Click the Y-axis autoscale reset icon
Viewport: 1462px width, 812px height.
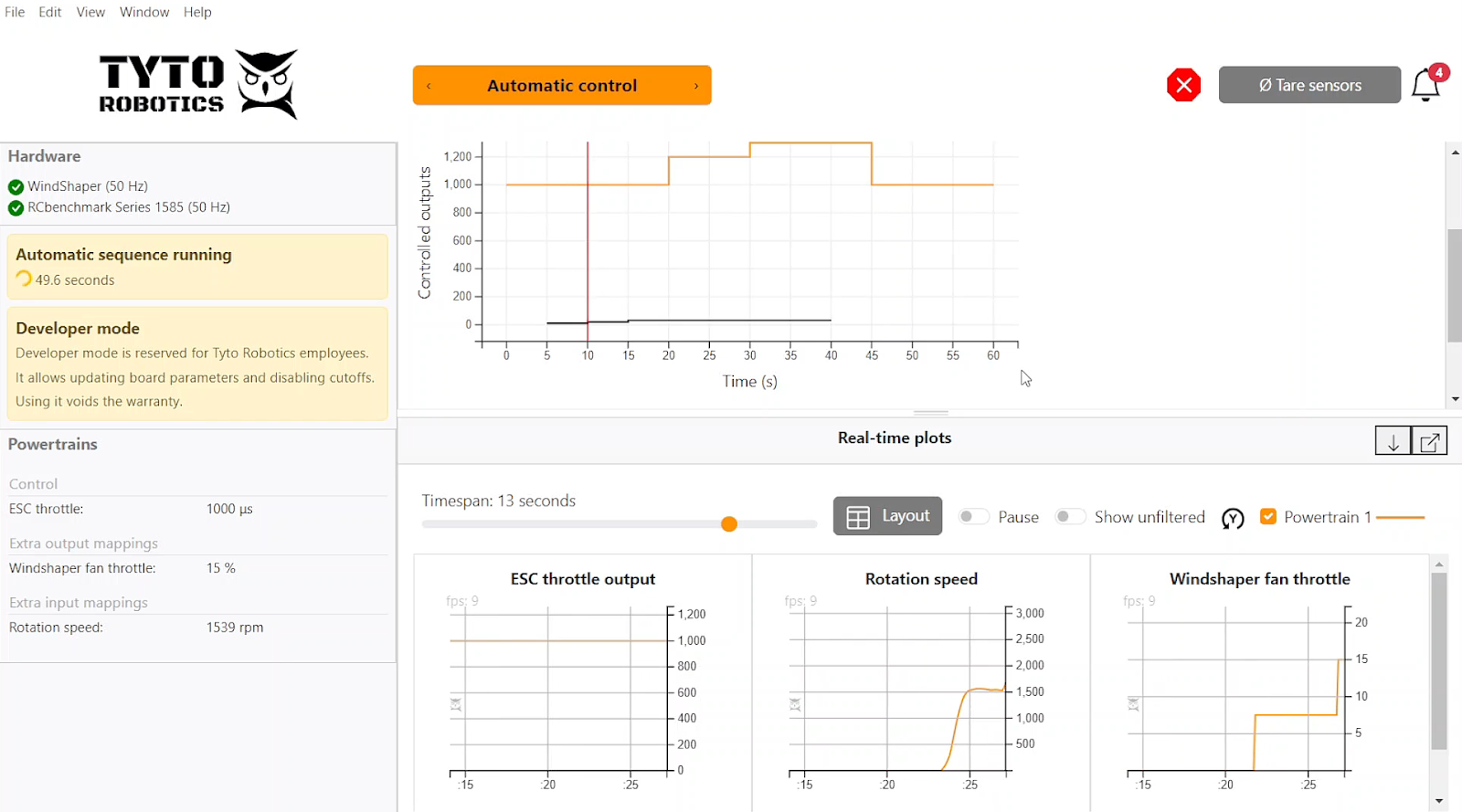pyautogui.click(x=1233, y=519)
